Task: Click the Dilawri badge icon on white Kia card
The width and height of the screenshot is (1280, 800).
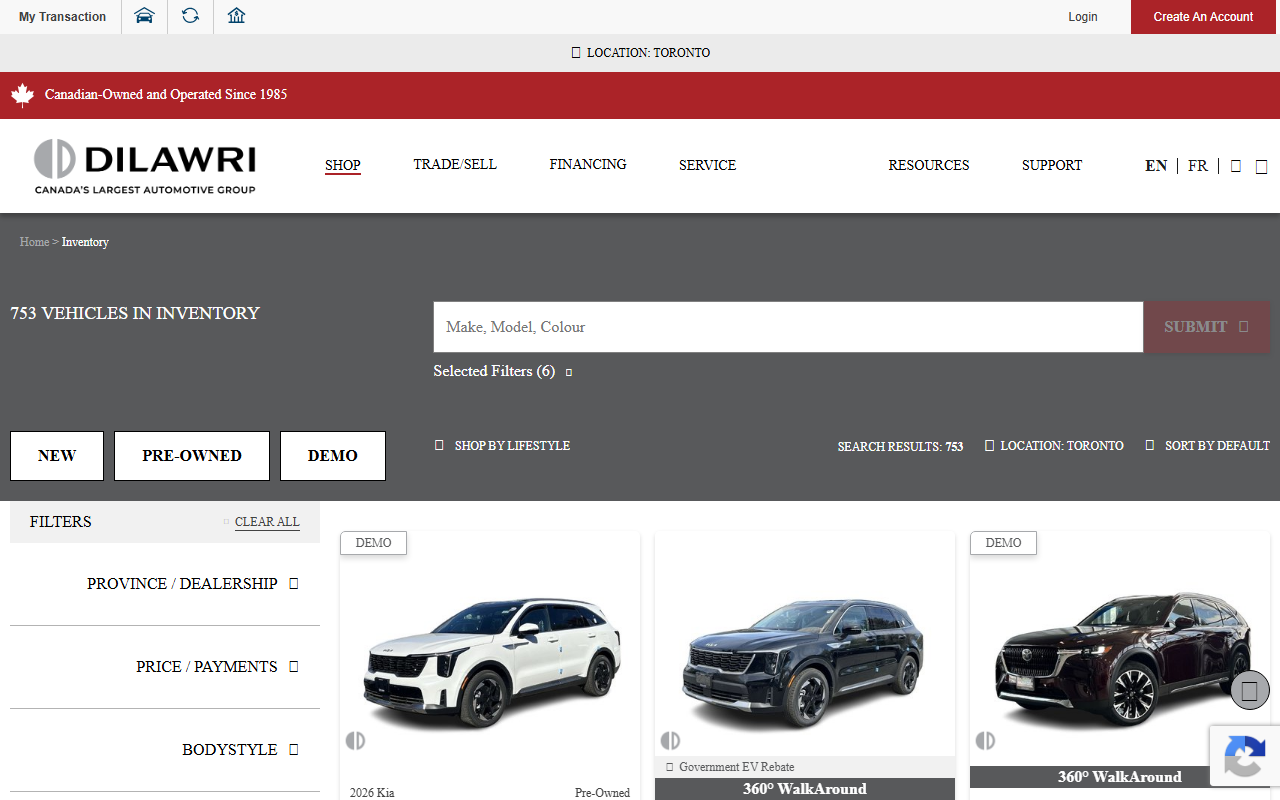Action: [355, 740]
